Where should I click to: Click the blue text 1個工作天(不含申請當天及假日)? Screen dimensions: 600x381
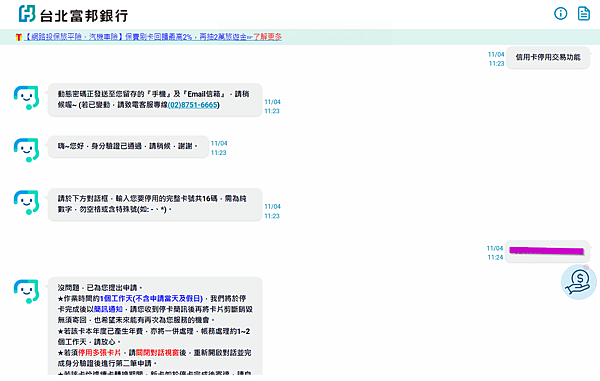click(x=151, y=298)
